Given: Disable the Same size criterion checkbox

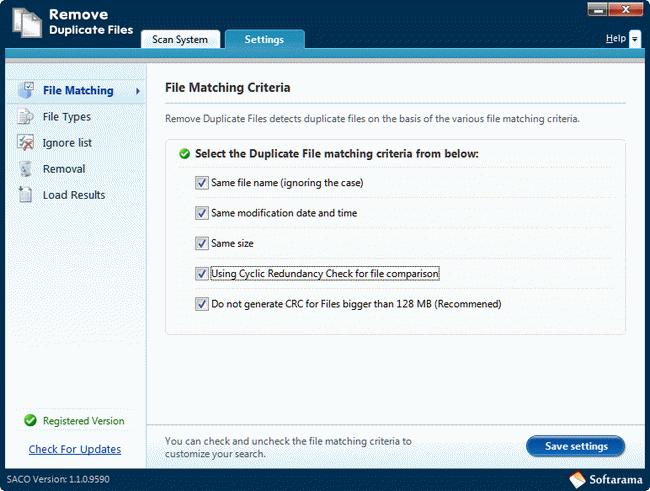Looking at the screenshot, I should pyautogui.click(x=202, y=243).
